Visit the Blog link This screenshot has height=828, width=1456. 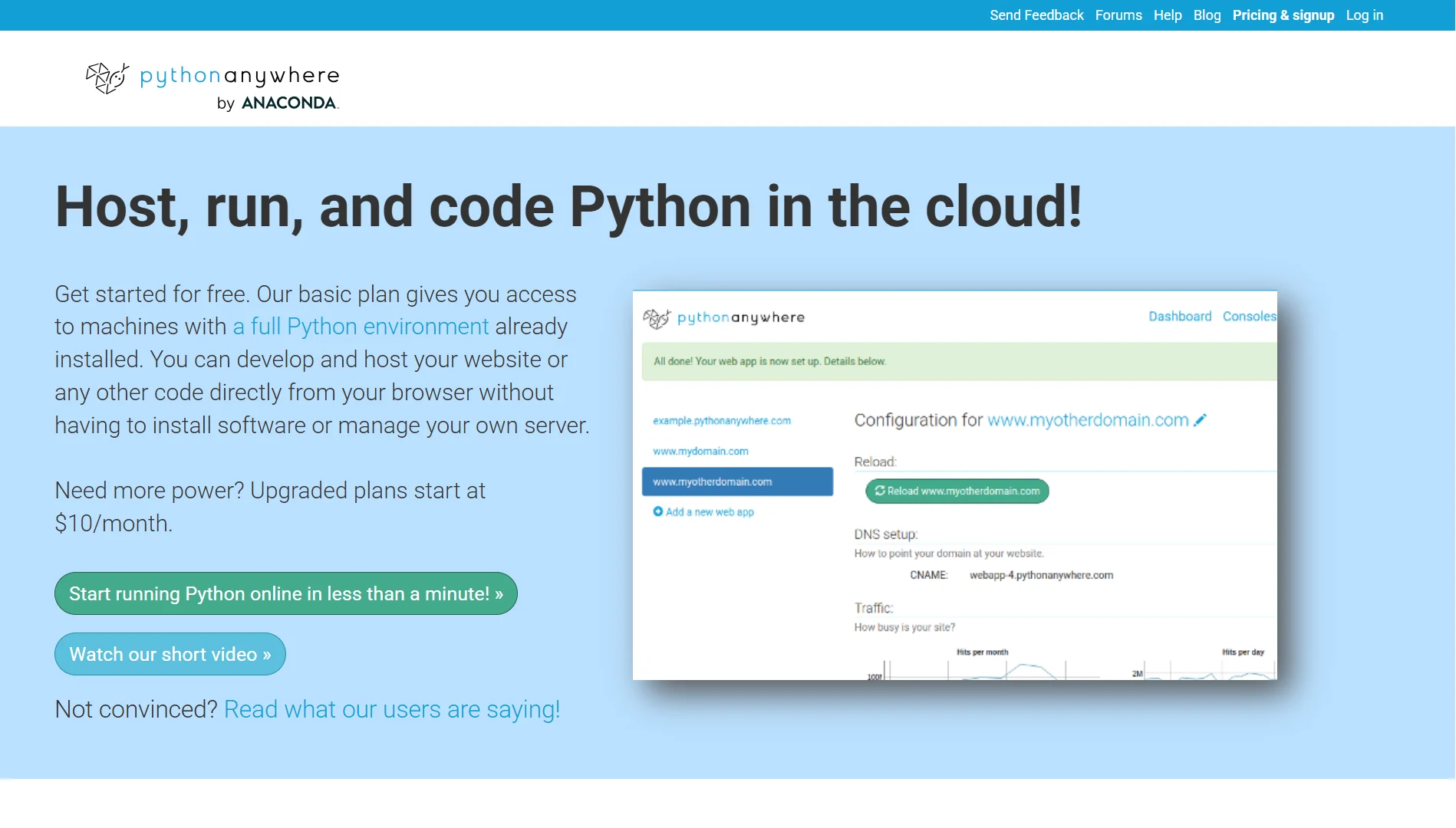pos(1207,15)
